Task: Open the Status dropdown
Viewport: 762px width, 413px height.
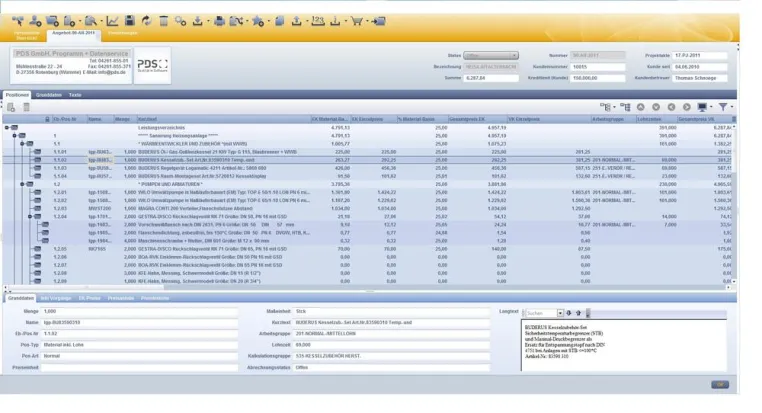Action: point(491,55)
